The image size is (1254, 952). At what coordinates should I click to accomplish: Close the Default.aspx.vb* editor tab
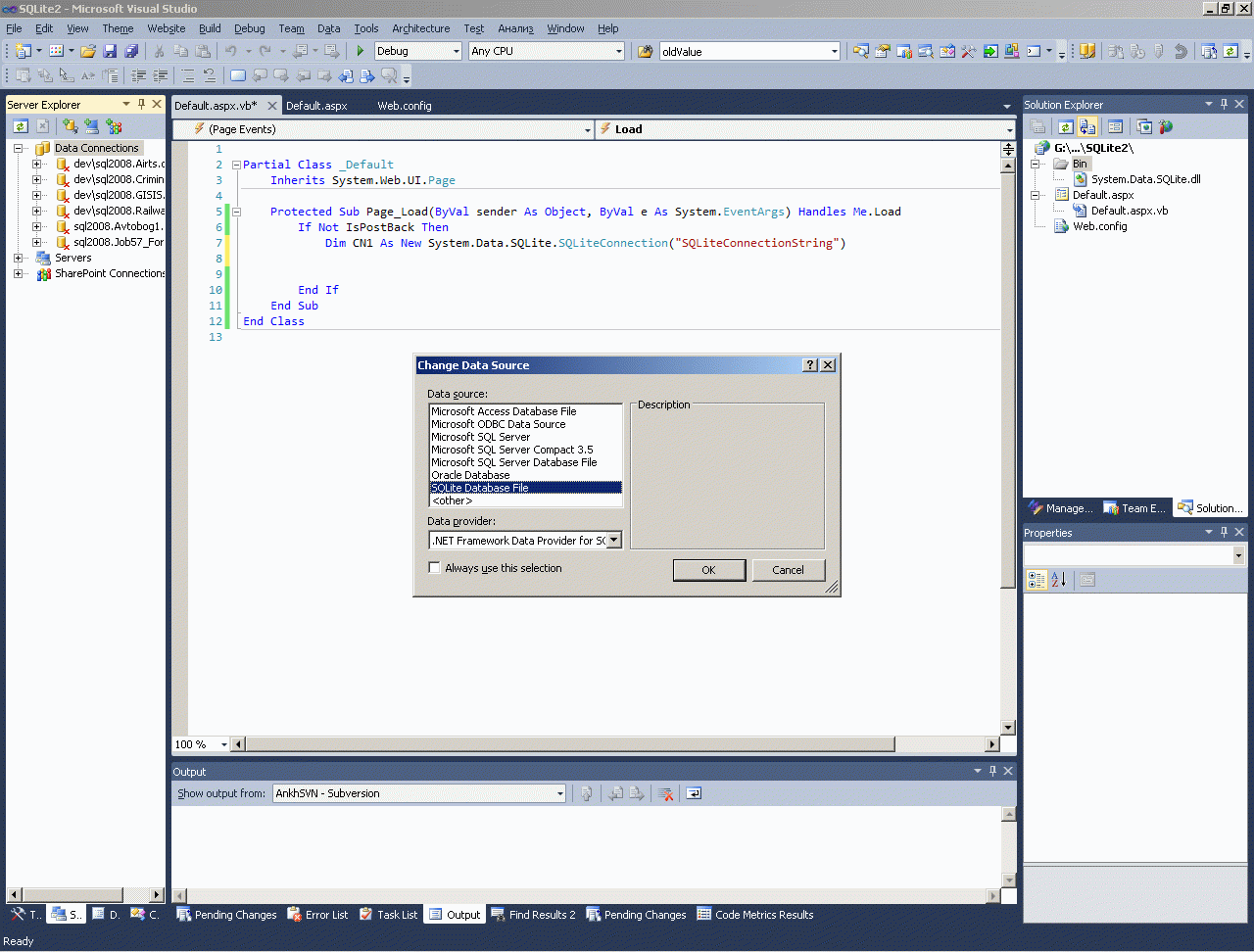pyautogui.click(x=272, y=106)
